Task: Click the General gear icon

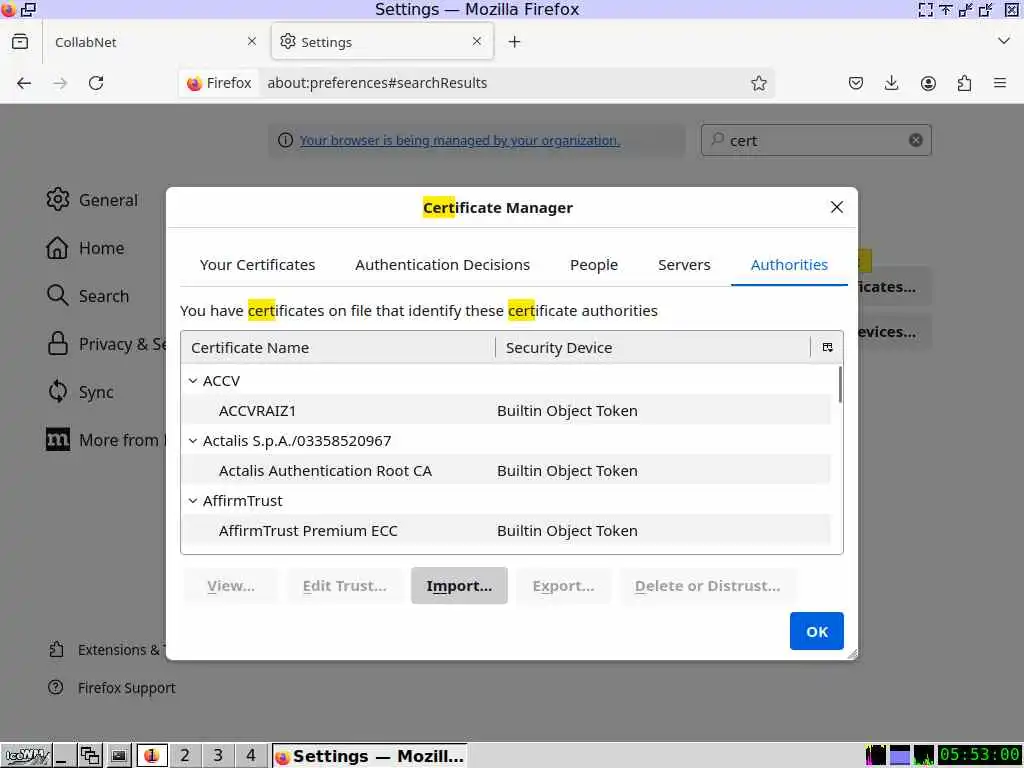Action: click(57, 199)
